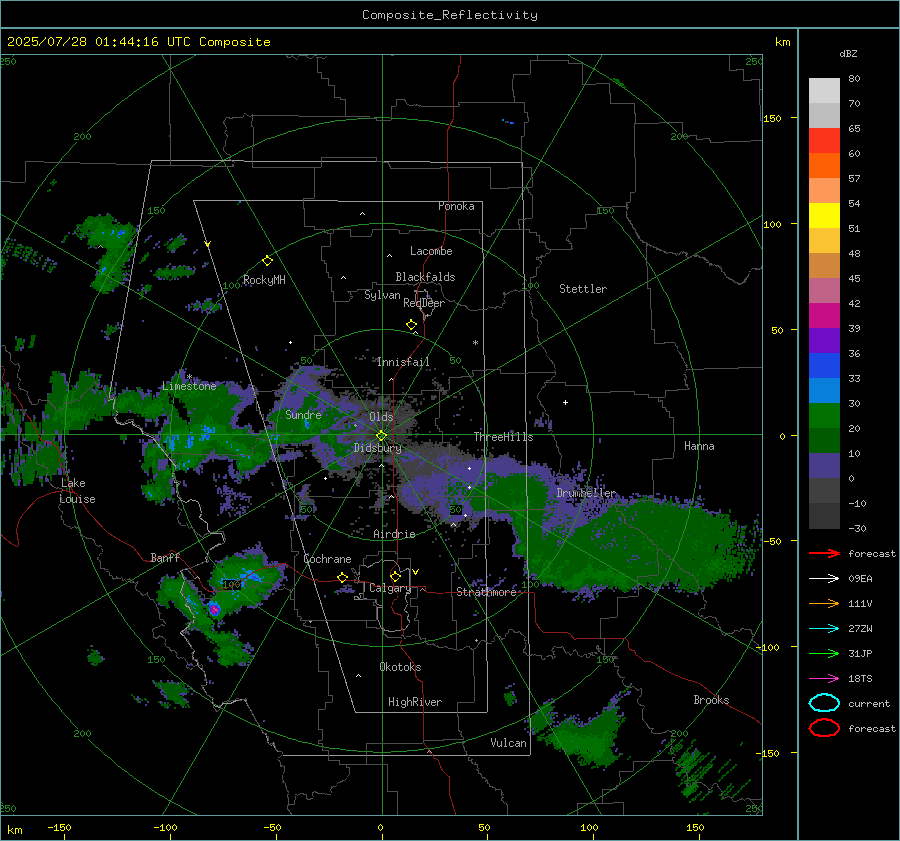
Task: Click the RockyMH label
Action: [264, 280]
